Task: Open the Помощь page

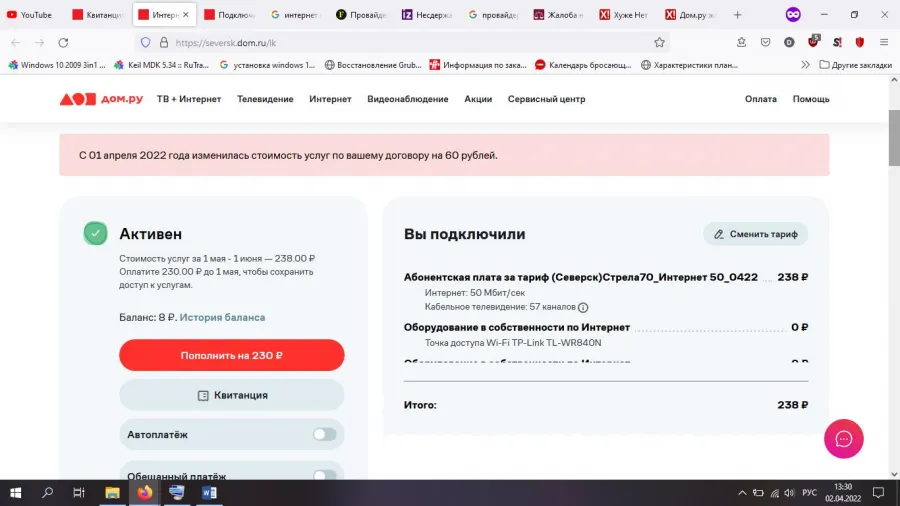Action: pos(811,99)
